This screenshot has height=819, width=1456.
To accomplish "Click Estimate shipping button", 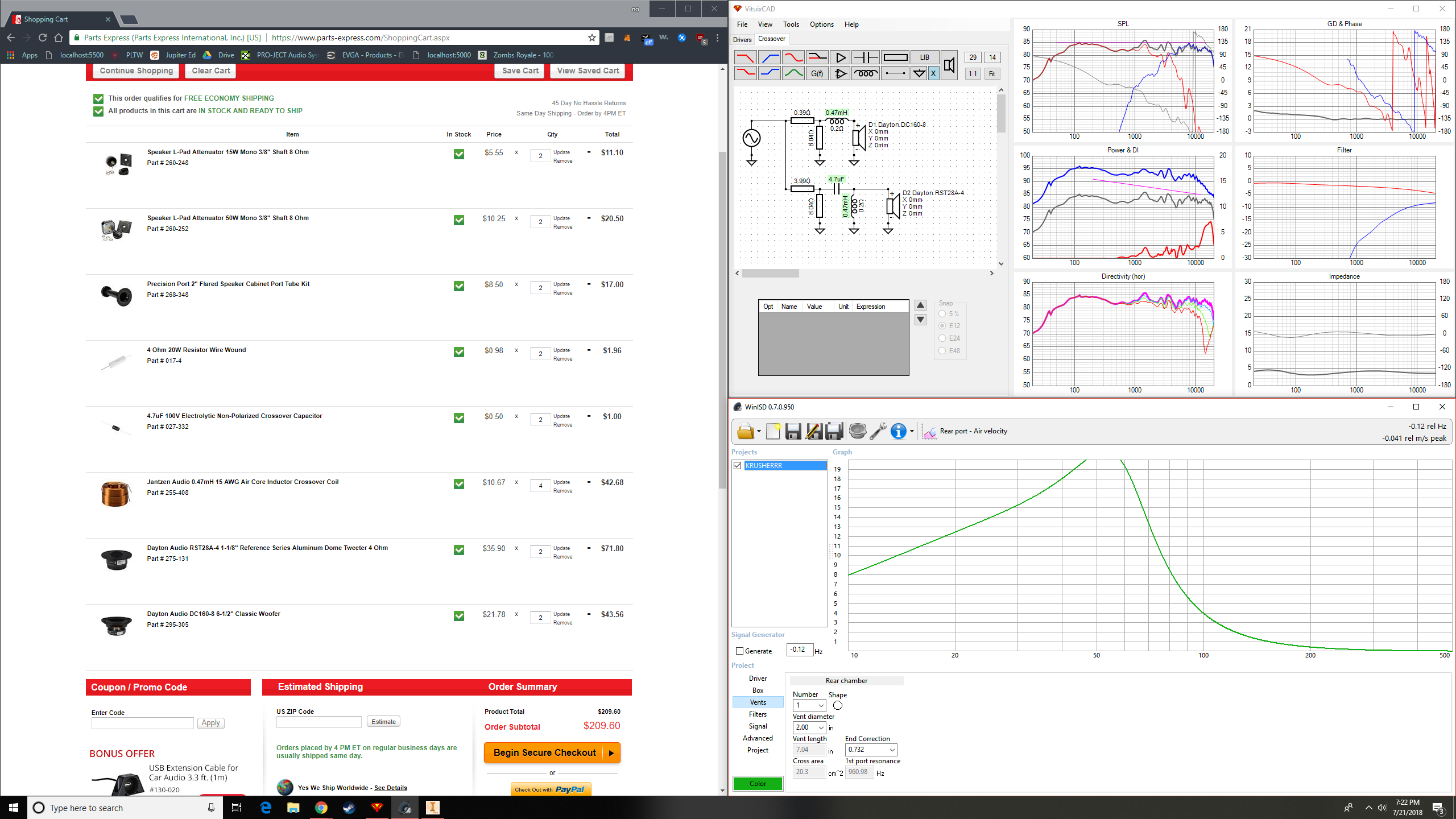I will coord(383,722).
